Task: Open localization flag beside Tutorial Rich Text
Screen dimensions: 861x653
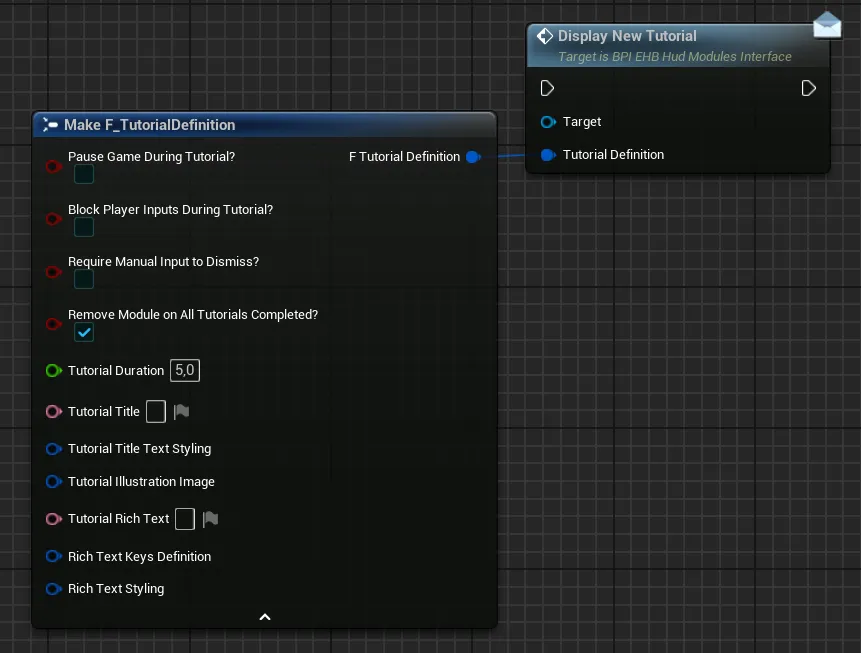Action: [x=210, y=519]
